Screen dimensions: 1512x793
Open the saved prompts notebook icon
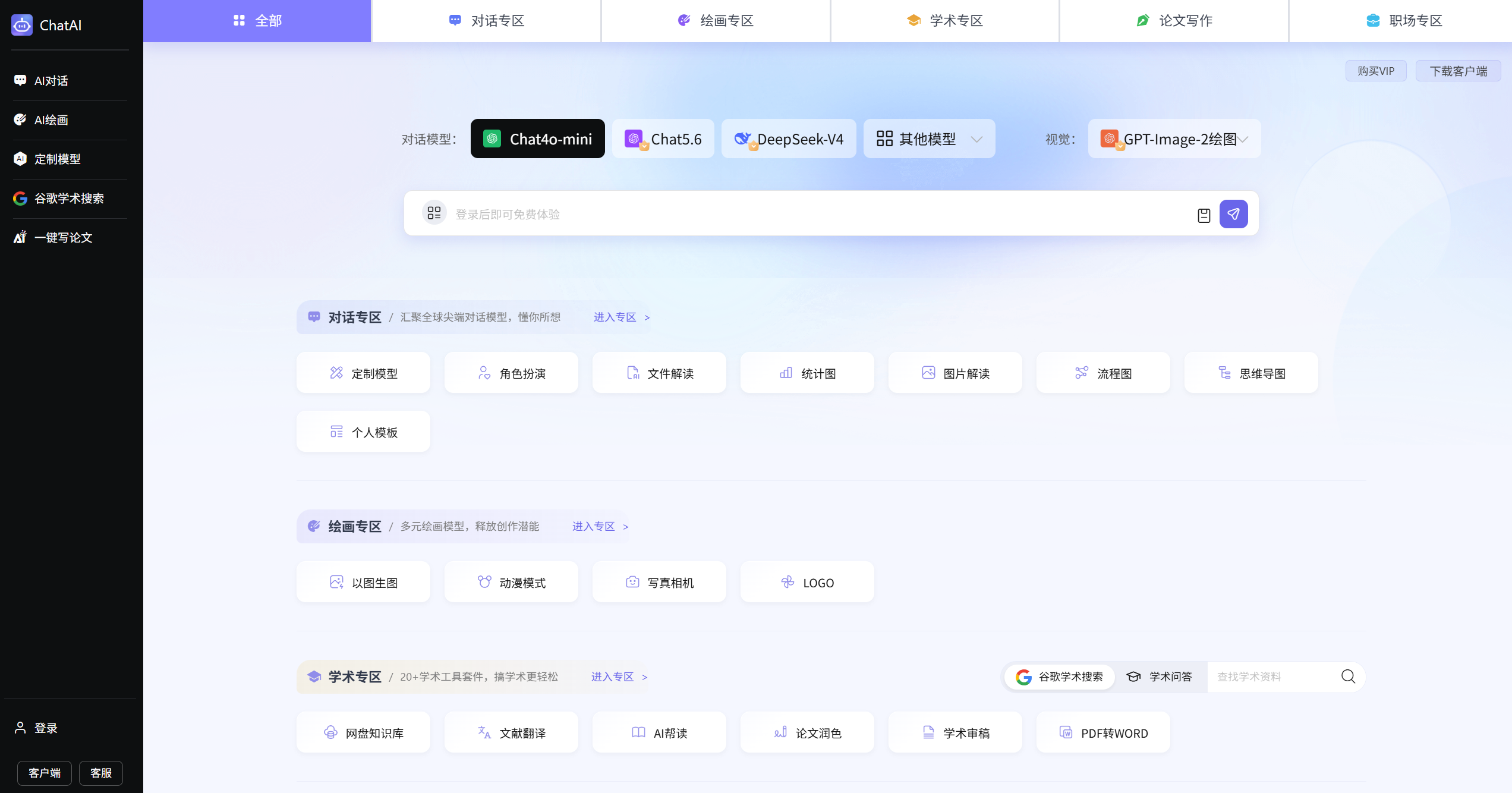[x=1204, y=215]
